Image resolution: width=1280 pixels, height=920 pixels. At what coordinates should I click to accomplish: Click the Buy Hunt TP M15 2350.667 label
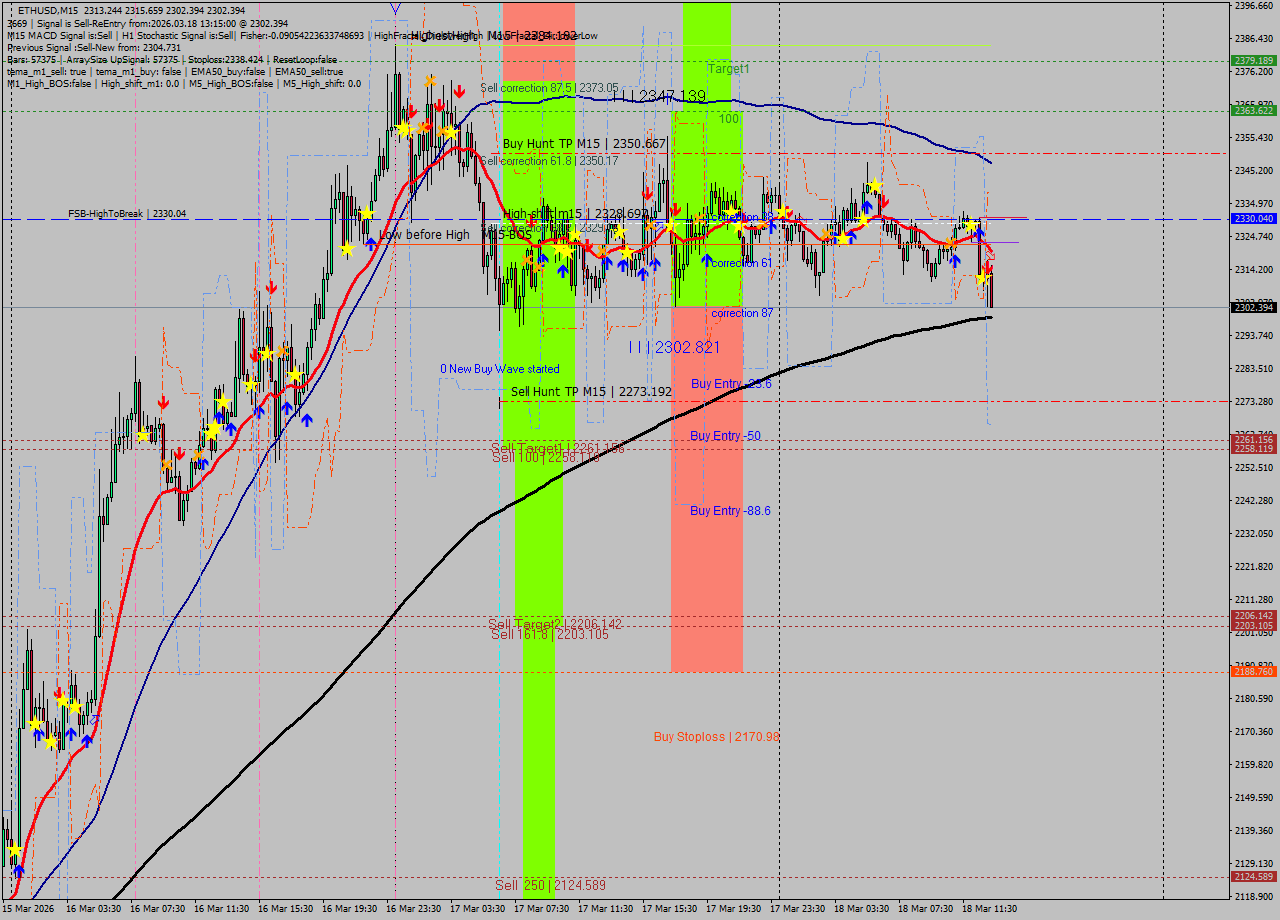coord(585,144)
